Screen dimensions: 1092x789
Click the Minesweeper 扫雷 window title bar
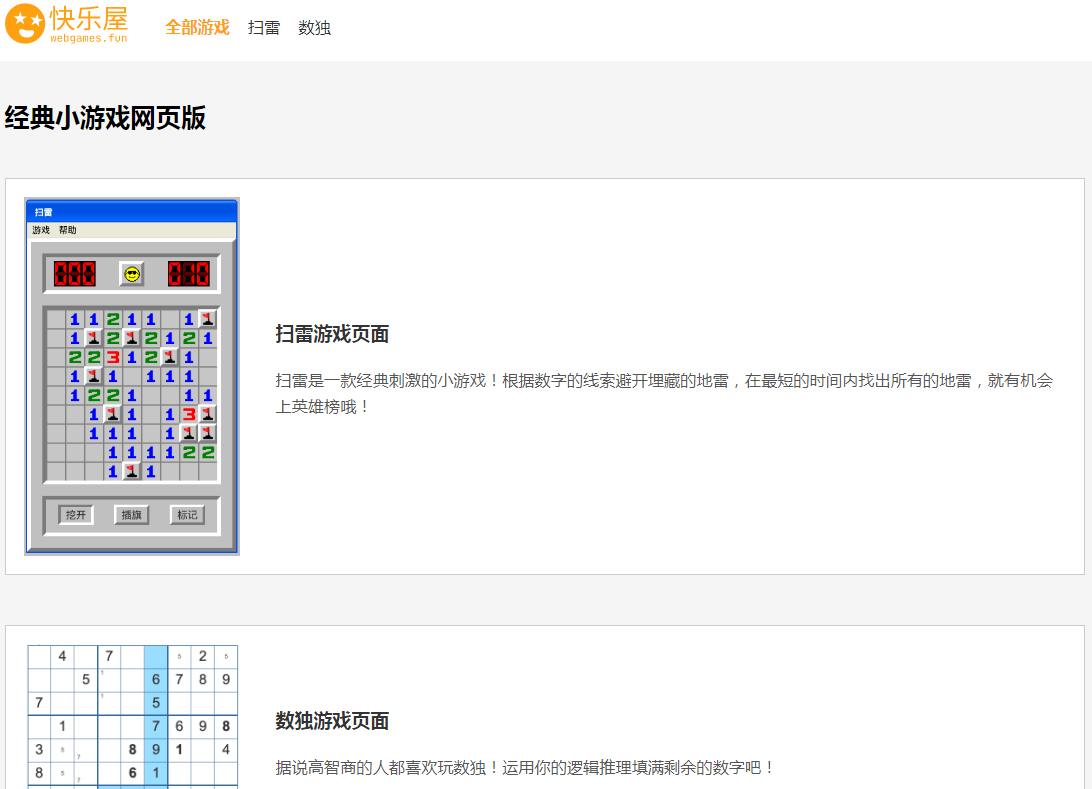click(x=132, y=211)
